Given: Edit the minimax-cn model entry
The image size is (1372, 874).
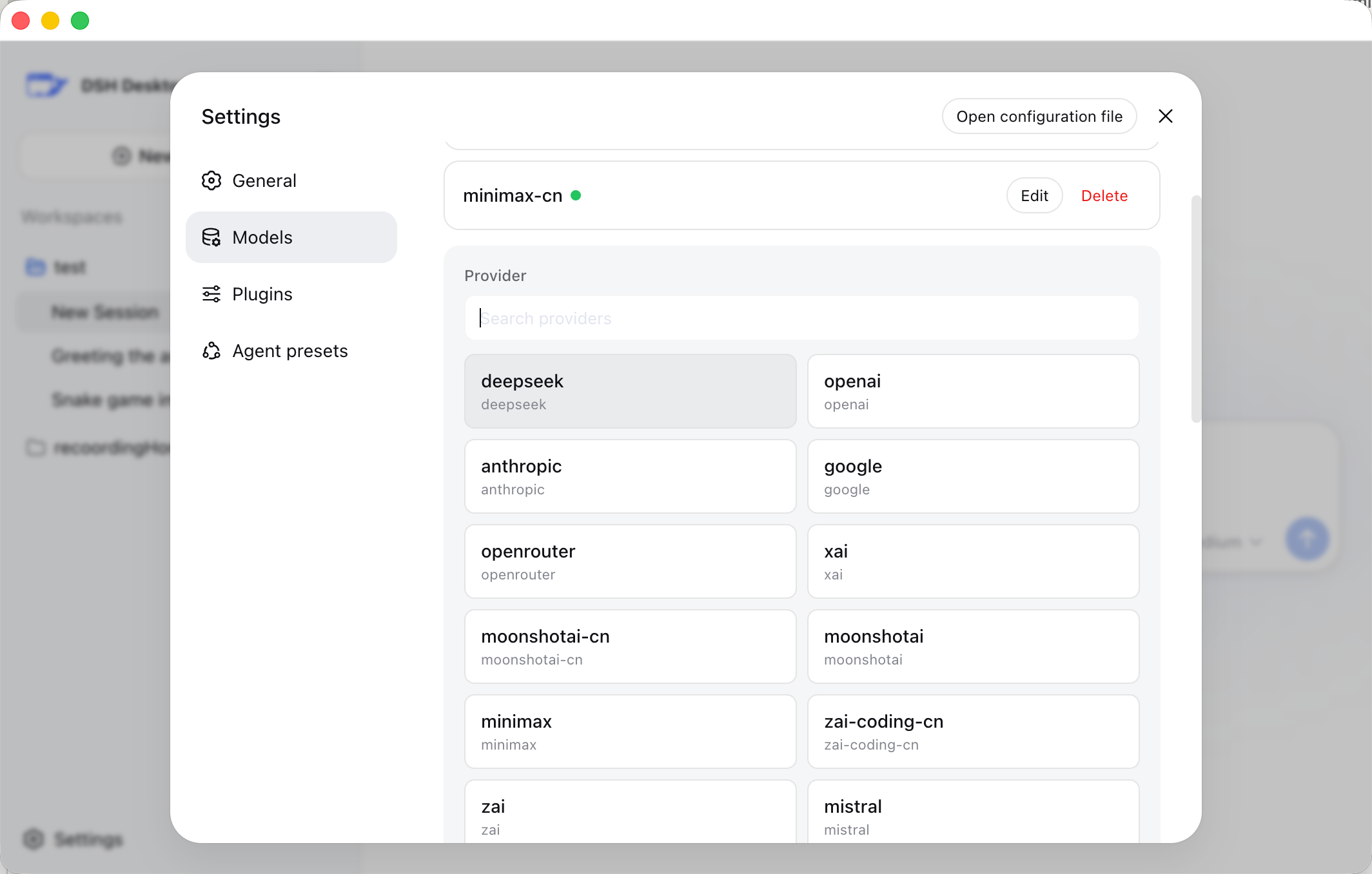Looking at the screenshot, I should tap(1034, 195).
